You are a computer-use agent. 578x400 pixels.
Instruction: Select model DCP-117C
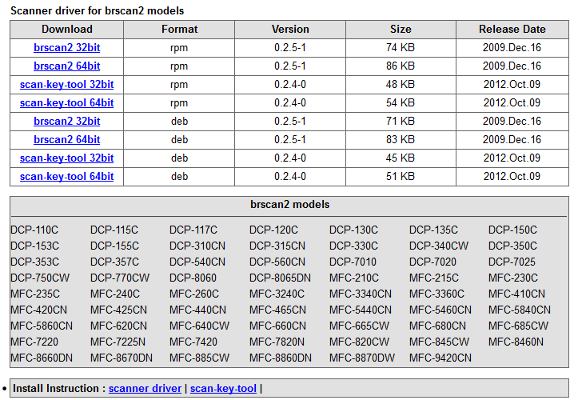(x=194, y=230)
